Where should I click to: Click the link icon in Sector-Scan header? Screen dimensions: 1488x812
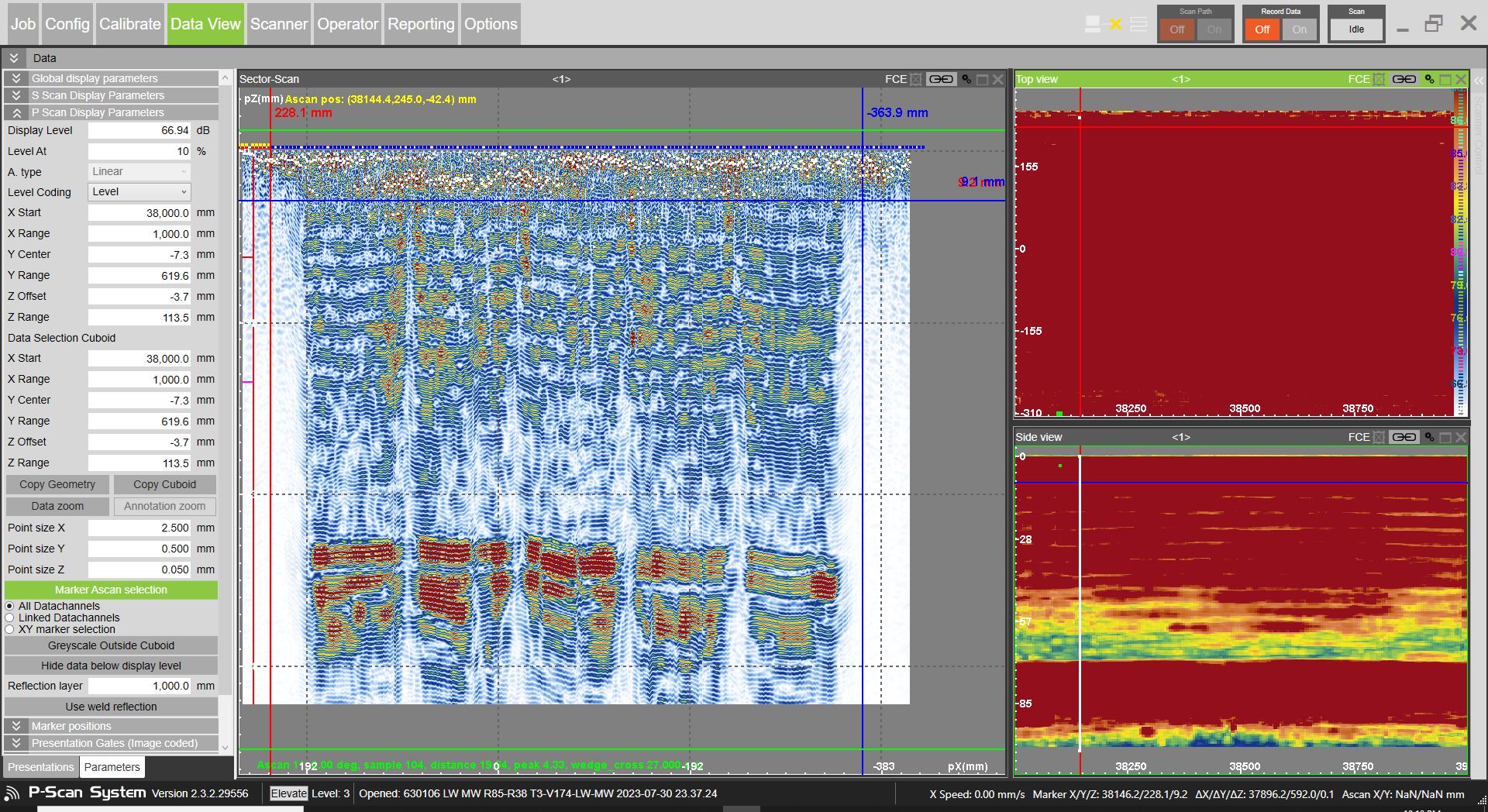coord(941,79)
